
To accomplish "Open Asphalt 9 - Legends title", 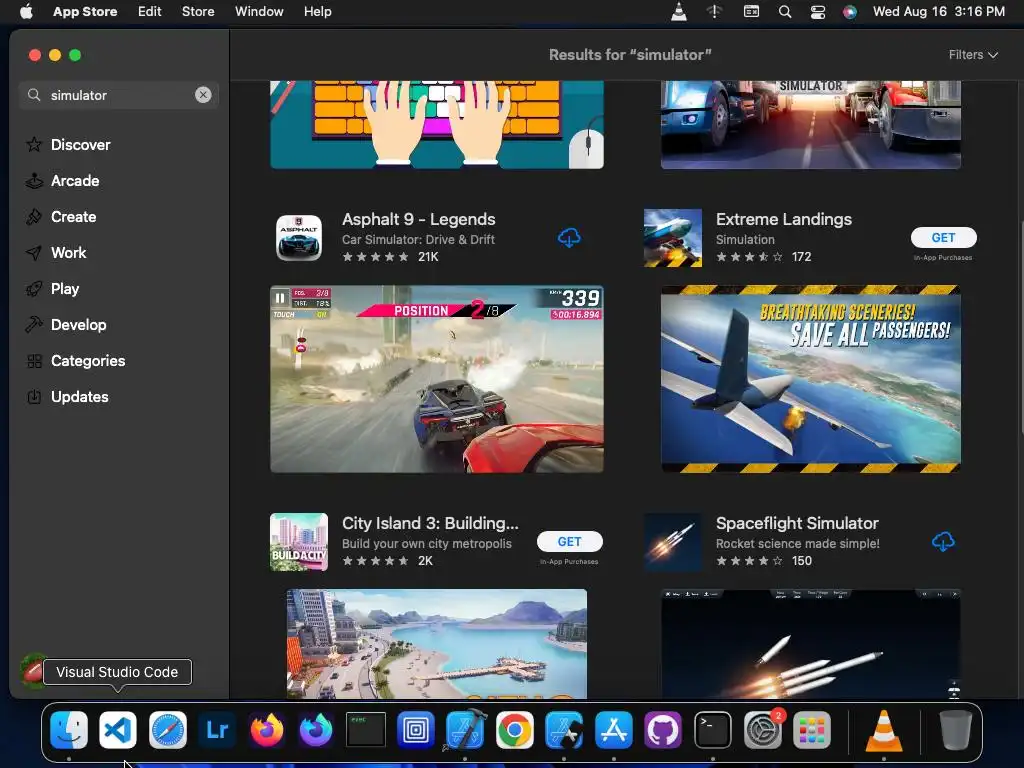I will tap(419, 219).
